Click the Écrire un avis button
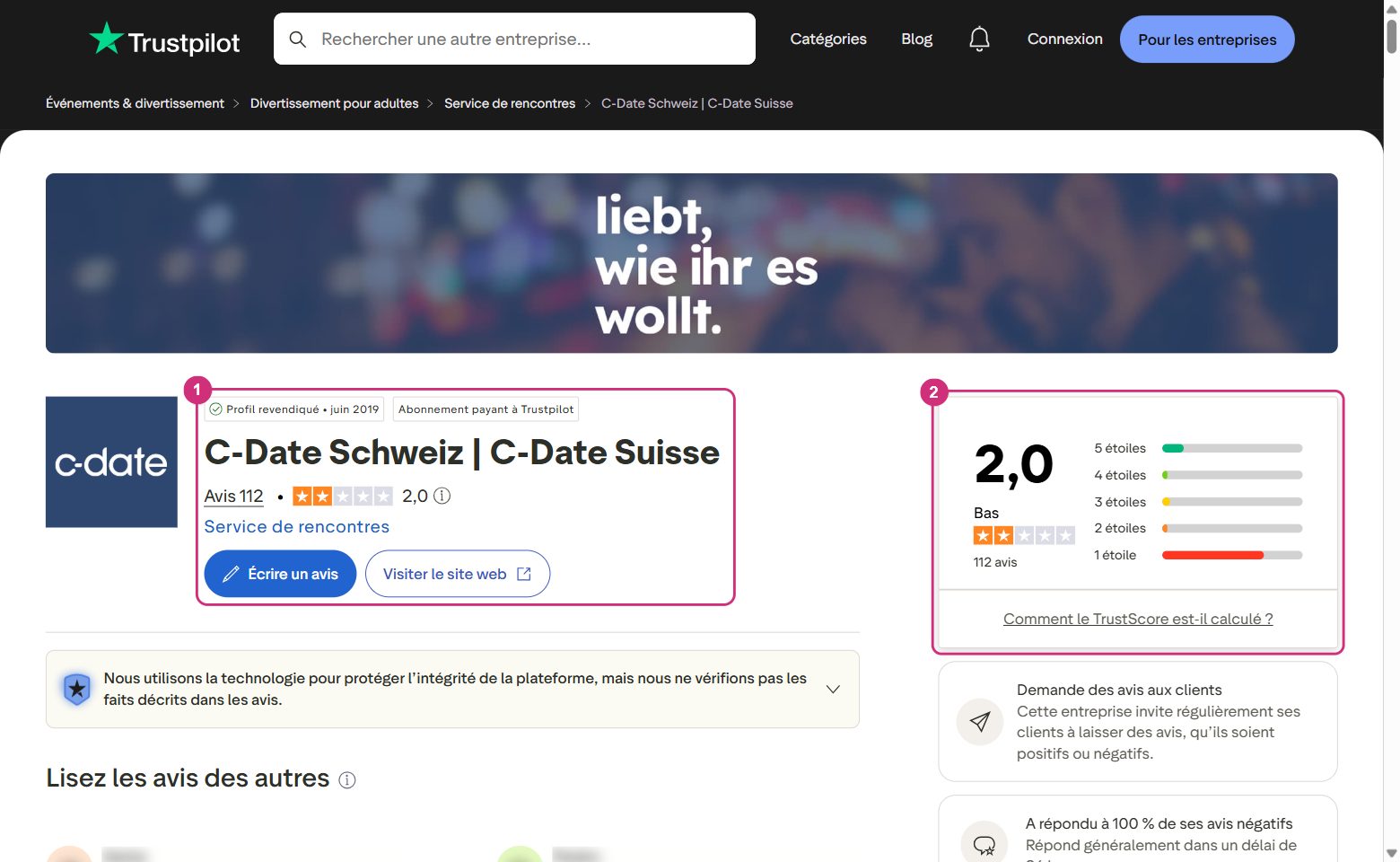This screenshot has width=1400, height=862. click(x=280, y=574)
